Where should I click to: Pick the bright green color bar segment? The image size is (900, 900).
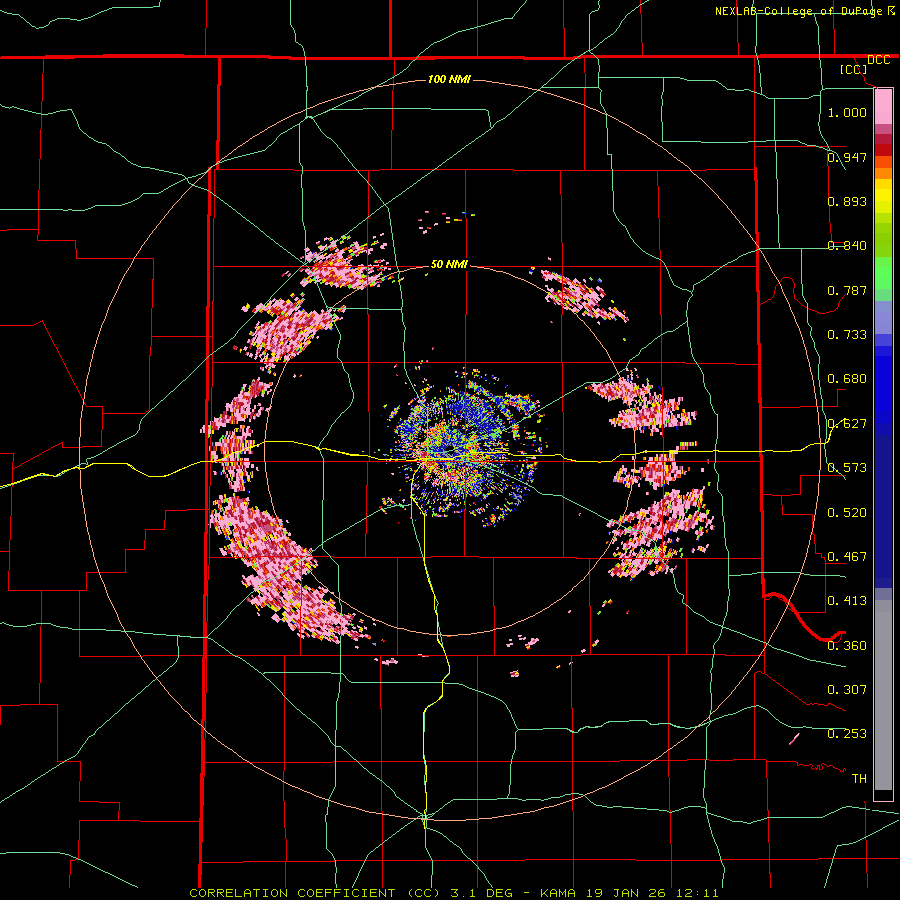[883, 273]
